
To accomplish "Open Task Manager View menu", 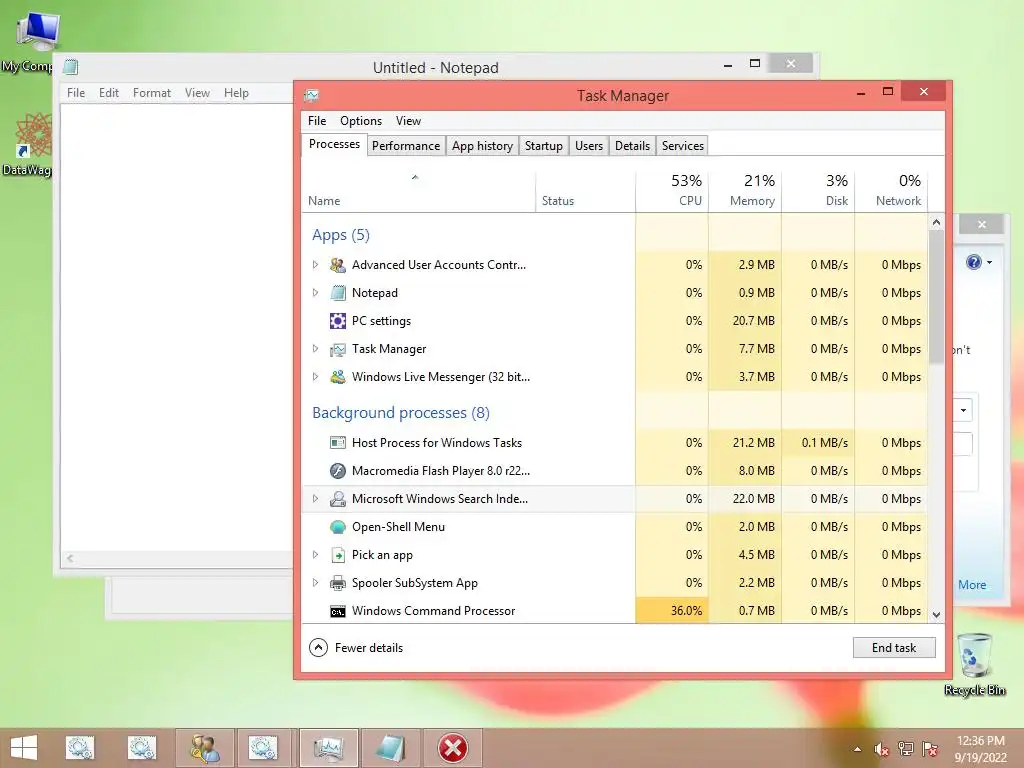I will pyautogui.click(x=408, y=121).
